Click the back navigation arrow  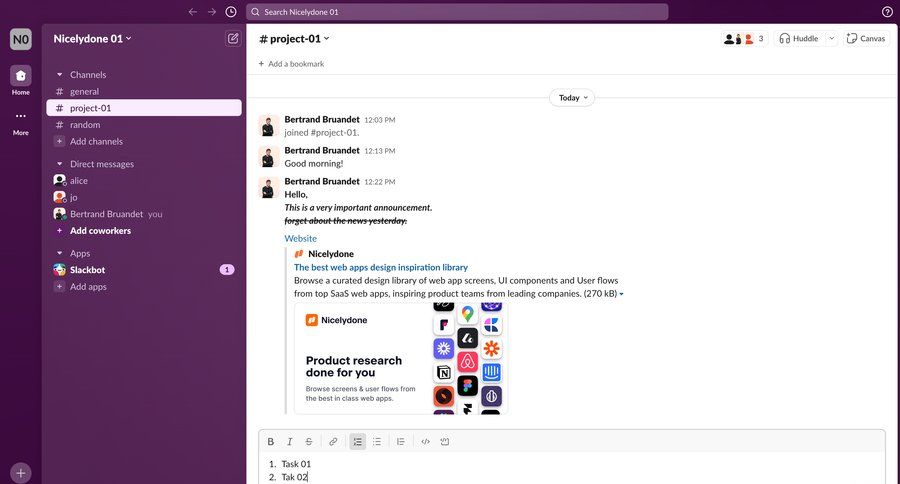point(193,11)
